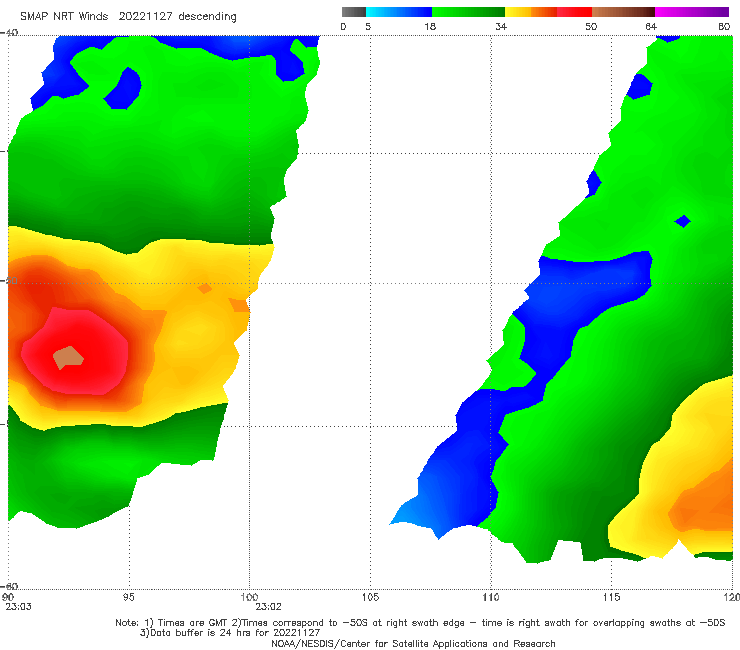The width and height of the screenshot is (740, 650).
Task: Click longitude axis label '115'
Action: (x=612, y=597)
